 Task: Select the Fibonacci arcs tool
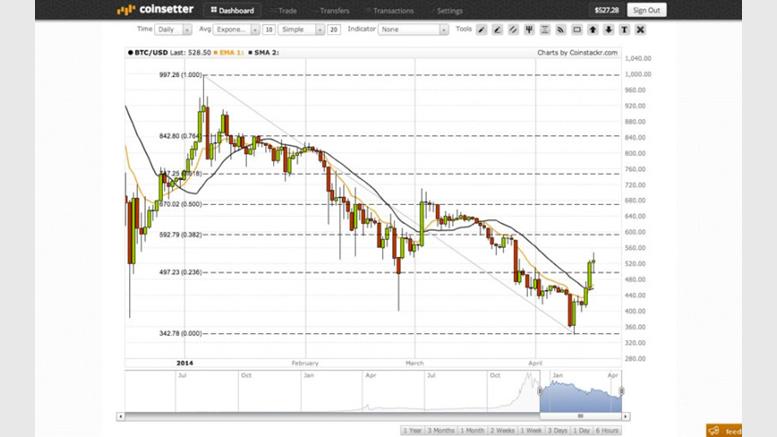pos(560,30)
